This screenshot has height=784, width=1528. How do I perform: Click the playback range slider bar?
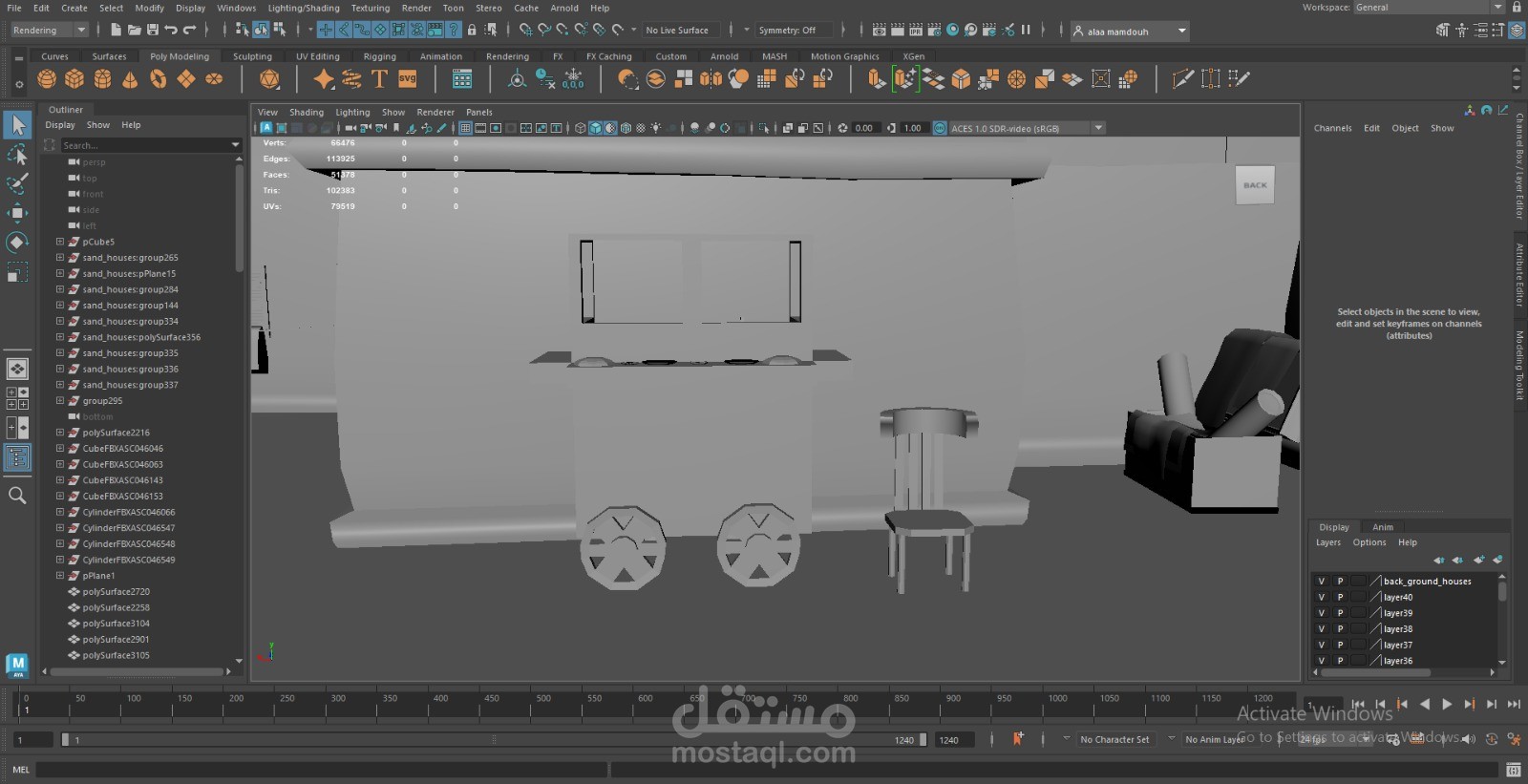point(494,739)
